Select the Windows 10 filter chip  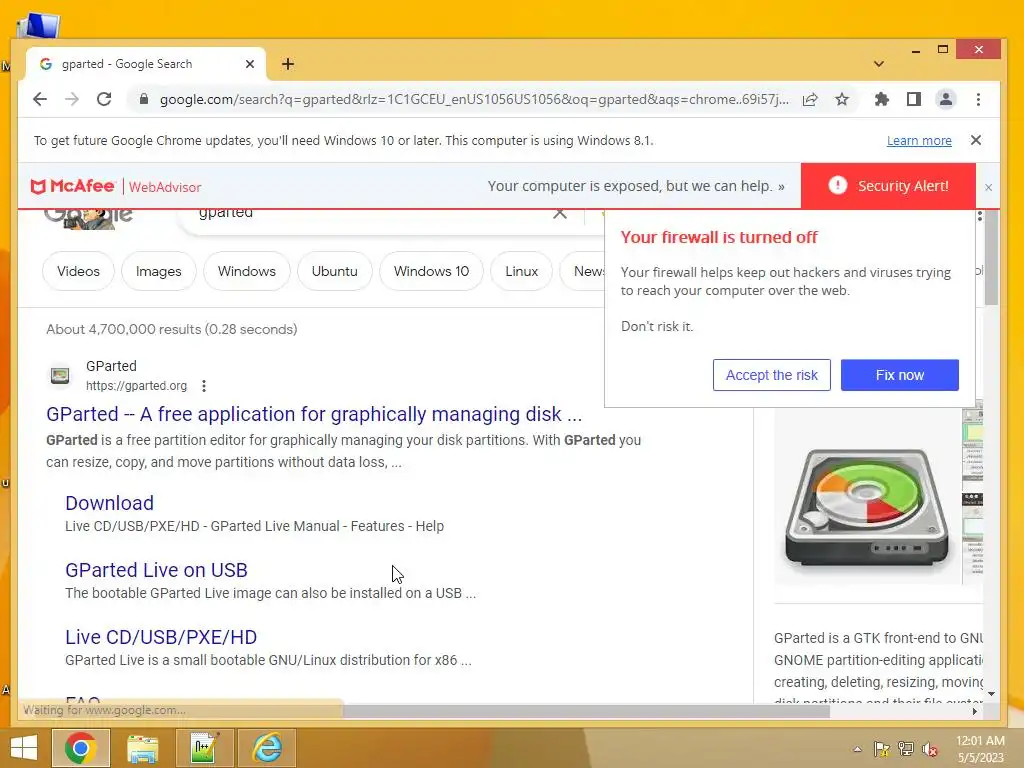coord(431,271)
